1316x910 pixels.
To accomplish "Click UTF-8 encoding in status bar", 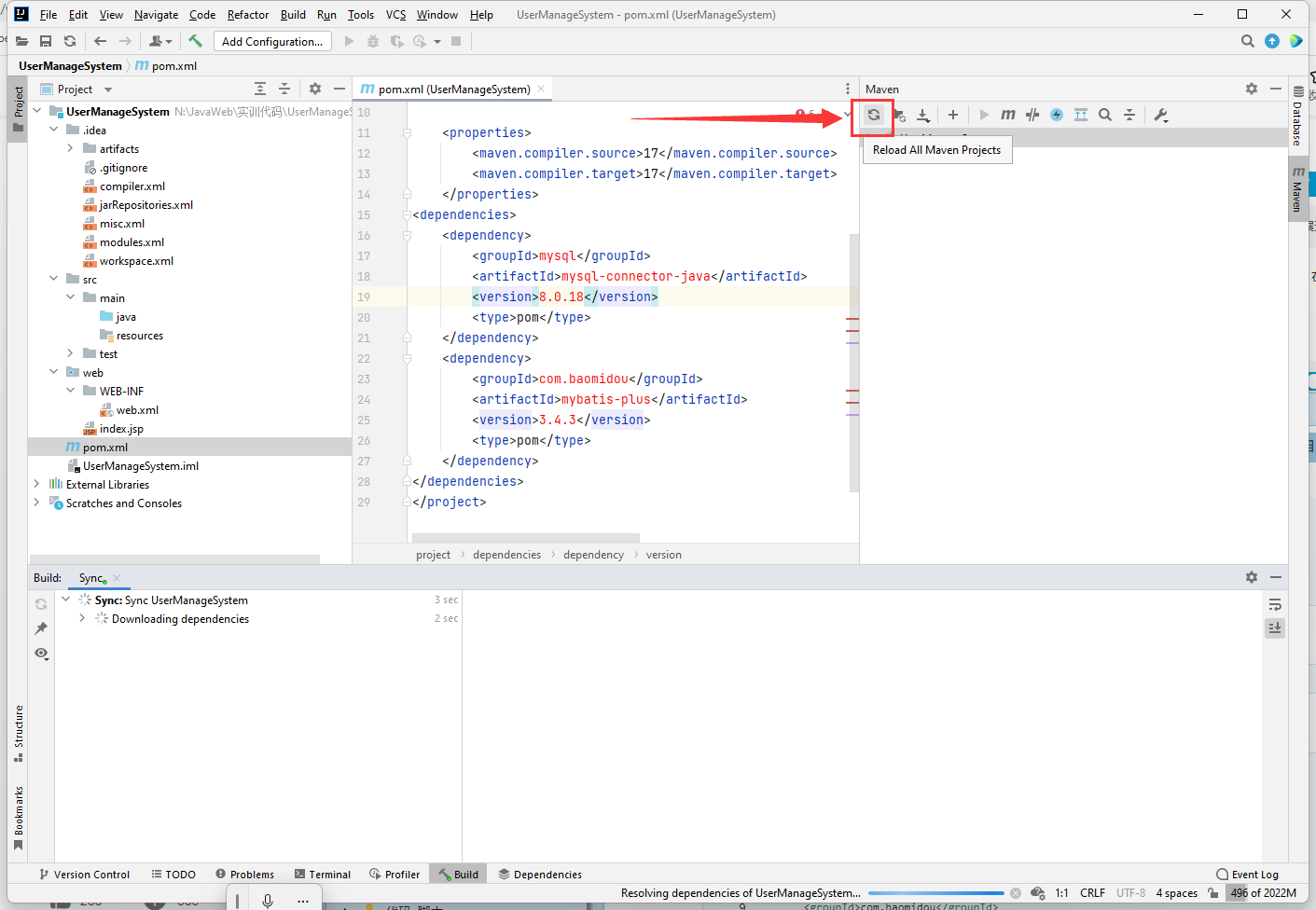I will point(1130,893).
